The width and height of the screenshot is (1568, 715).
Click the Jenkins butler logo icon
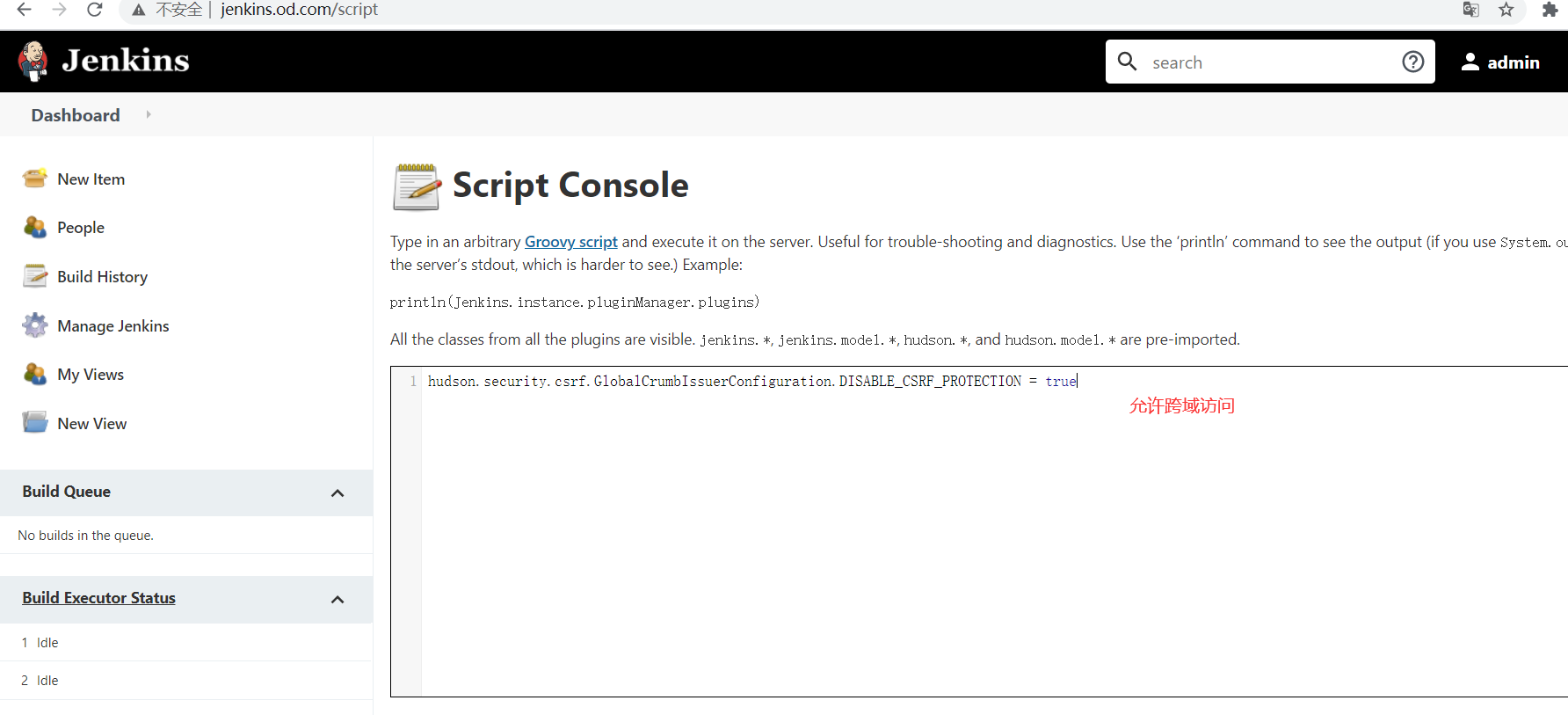(x=33, y=61)
